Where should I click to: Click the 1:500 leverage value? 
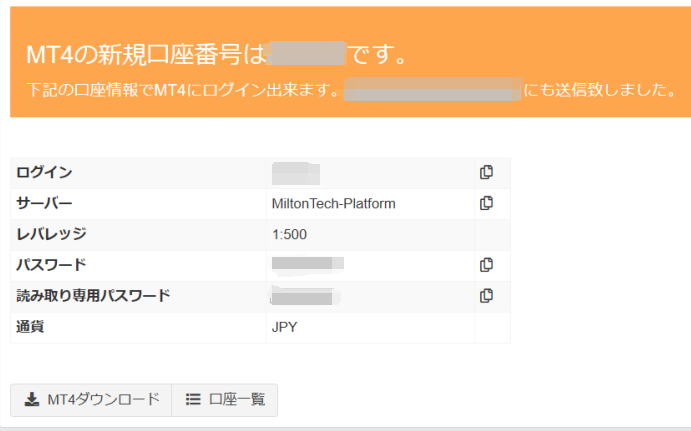click(289, 235)
